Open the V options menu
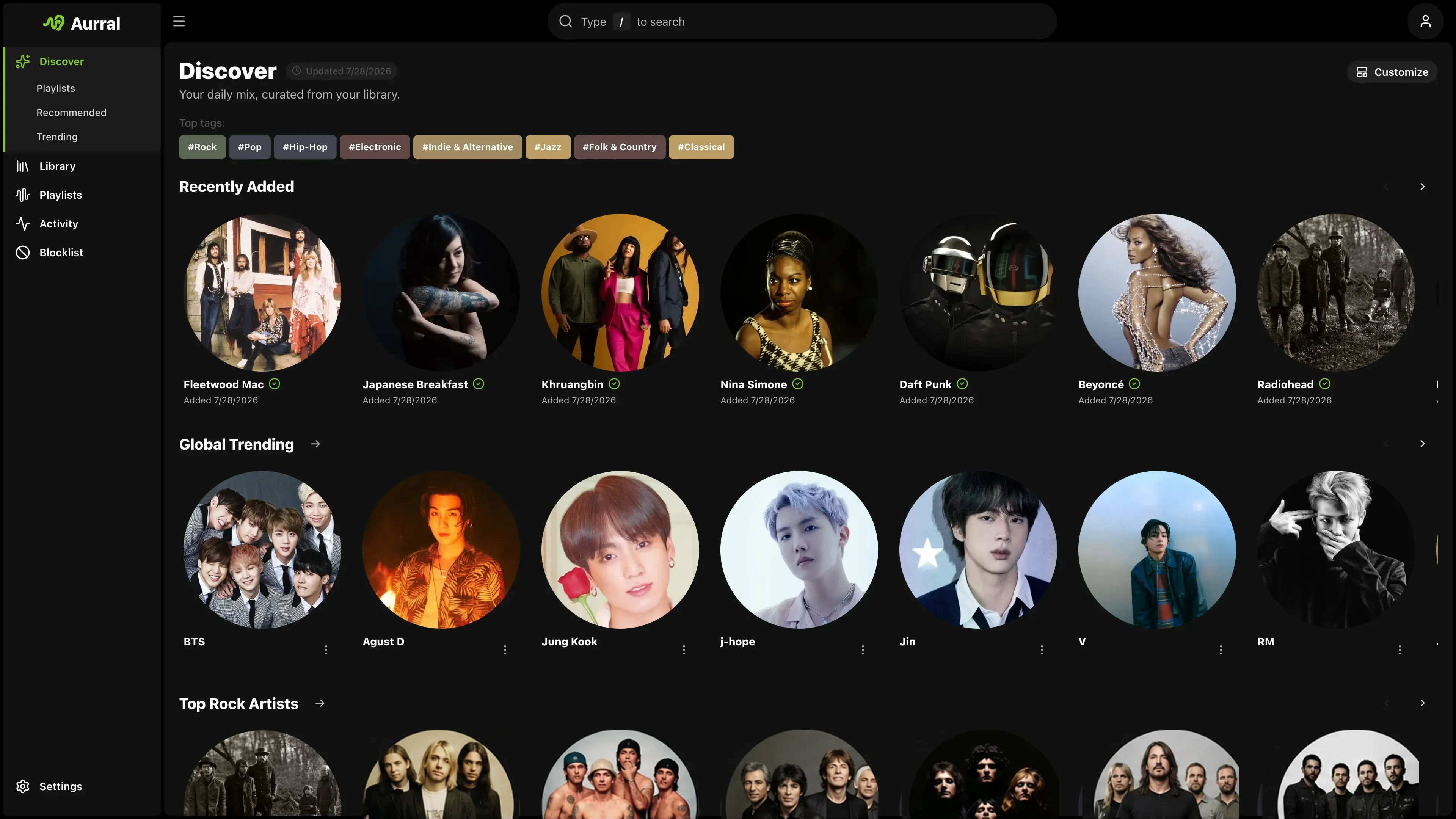 point(1221,650)
